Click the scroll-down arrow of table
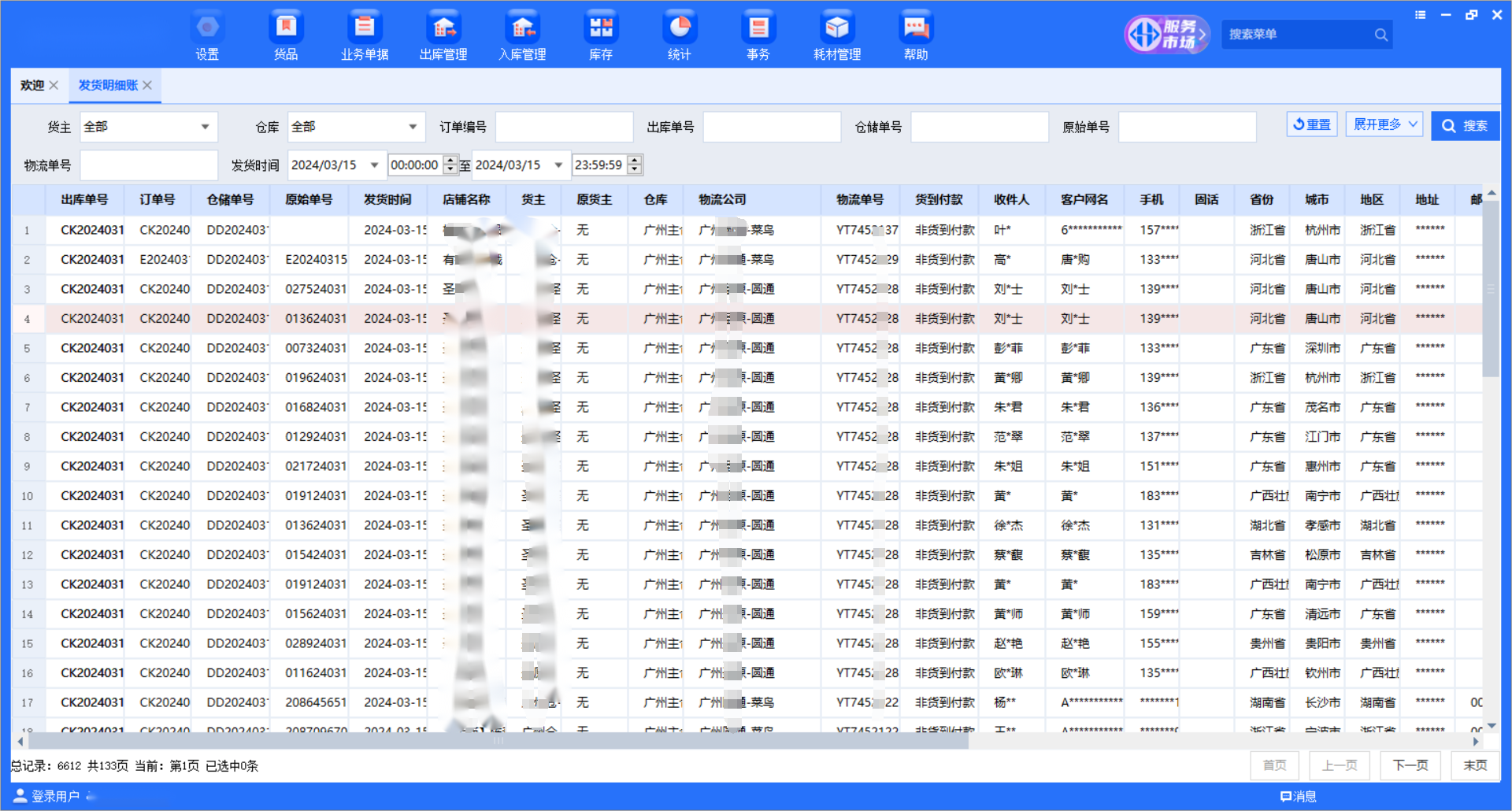The width and height of the screenshot is (1512, 811). [1492, 725]
